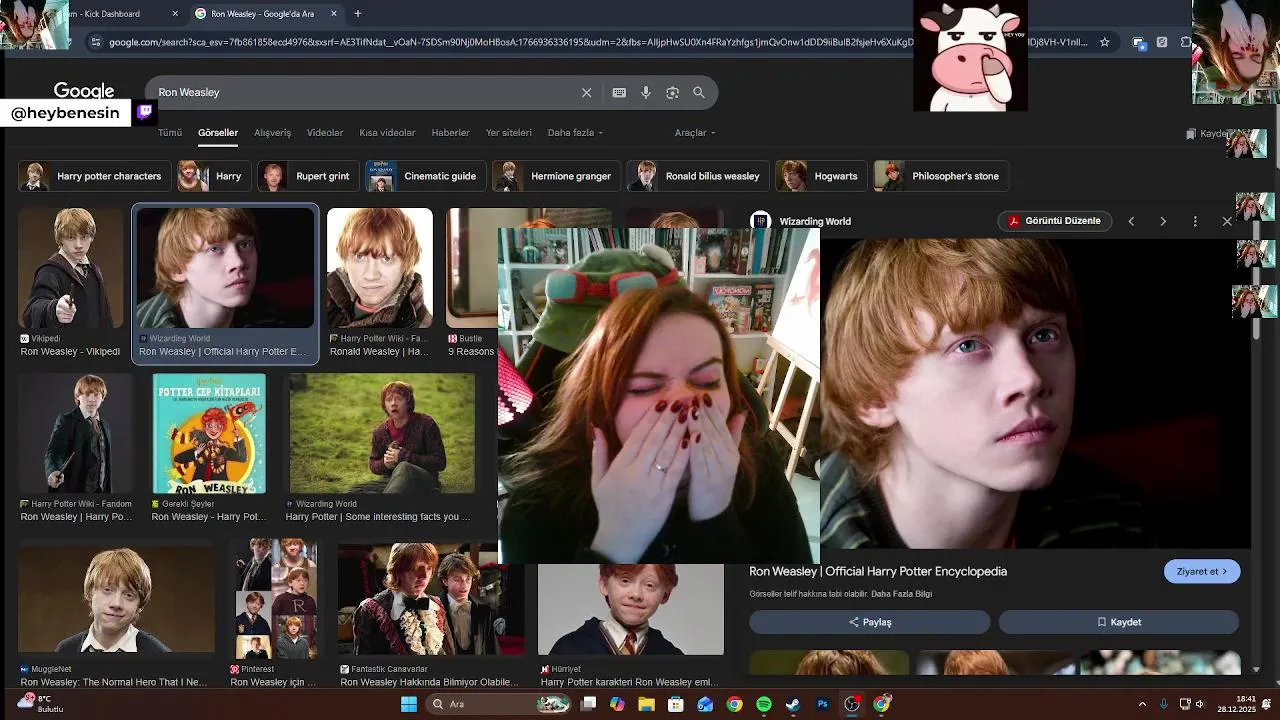Open Harry Potter Wiki Ronald Weasley thumbnail
This screenshot has height=720, width=1280.
(x=380, y=268)
